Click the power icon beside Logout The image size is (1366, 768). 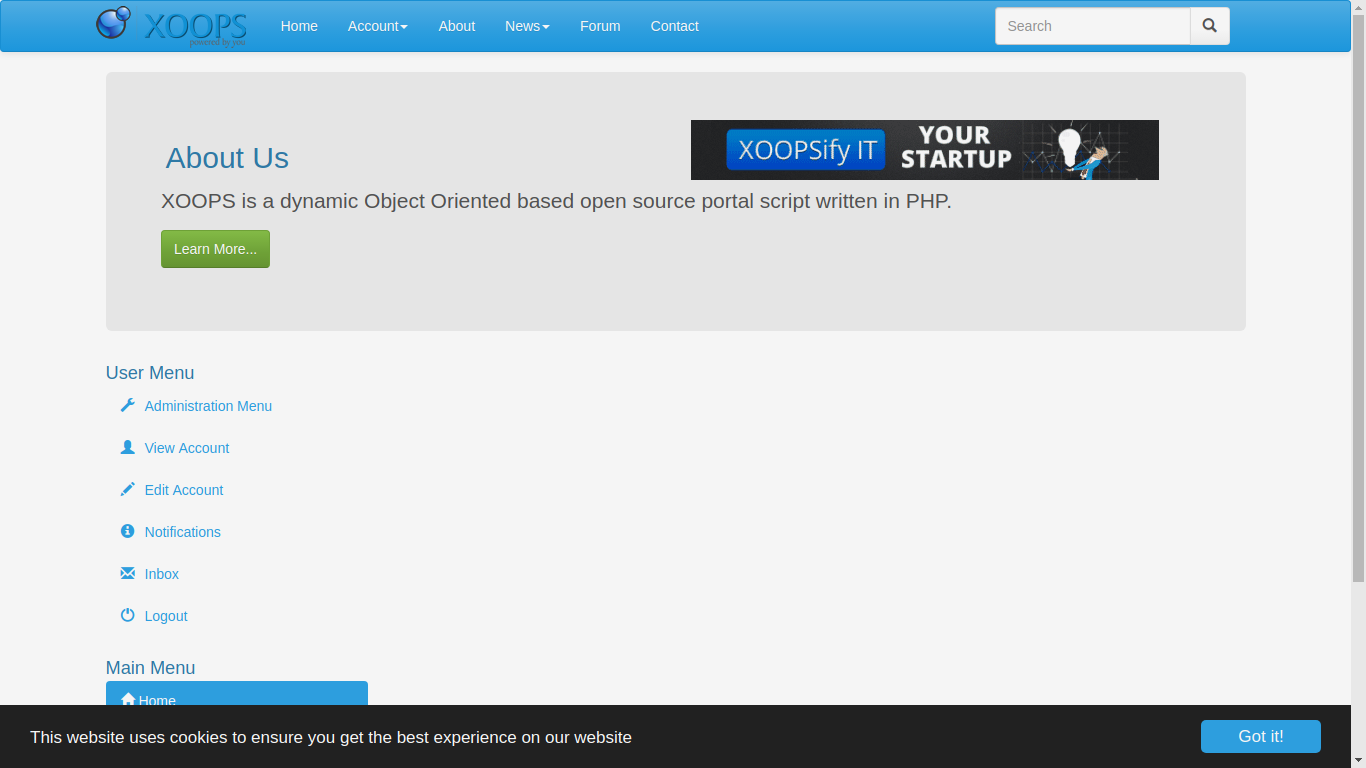point(127,615)
